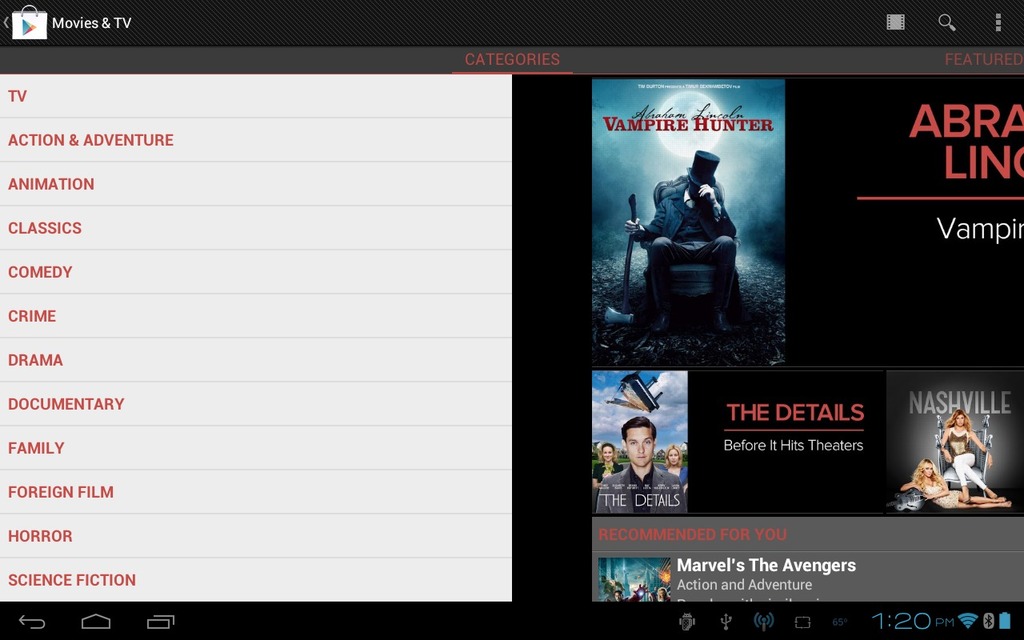The height and width of the screenshot is (640, 1024).
Task: Open the Nashville show poster
Action: pos(955,442)
